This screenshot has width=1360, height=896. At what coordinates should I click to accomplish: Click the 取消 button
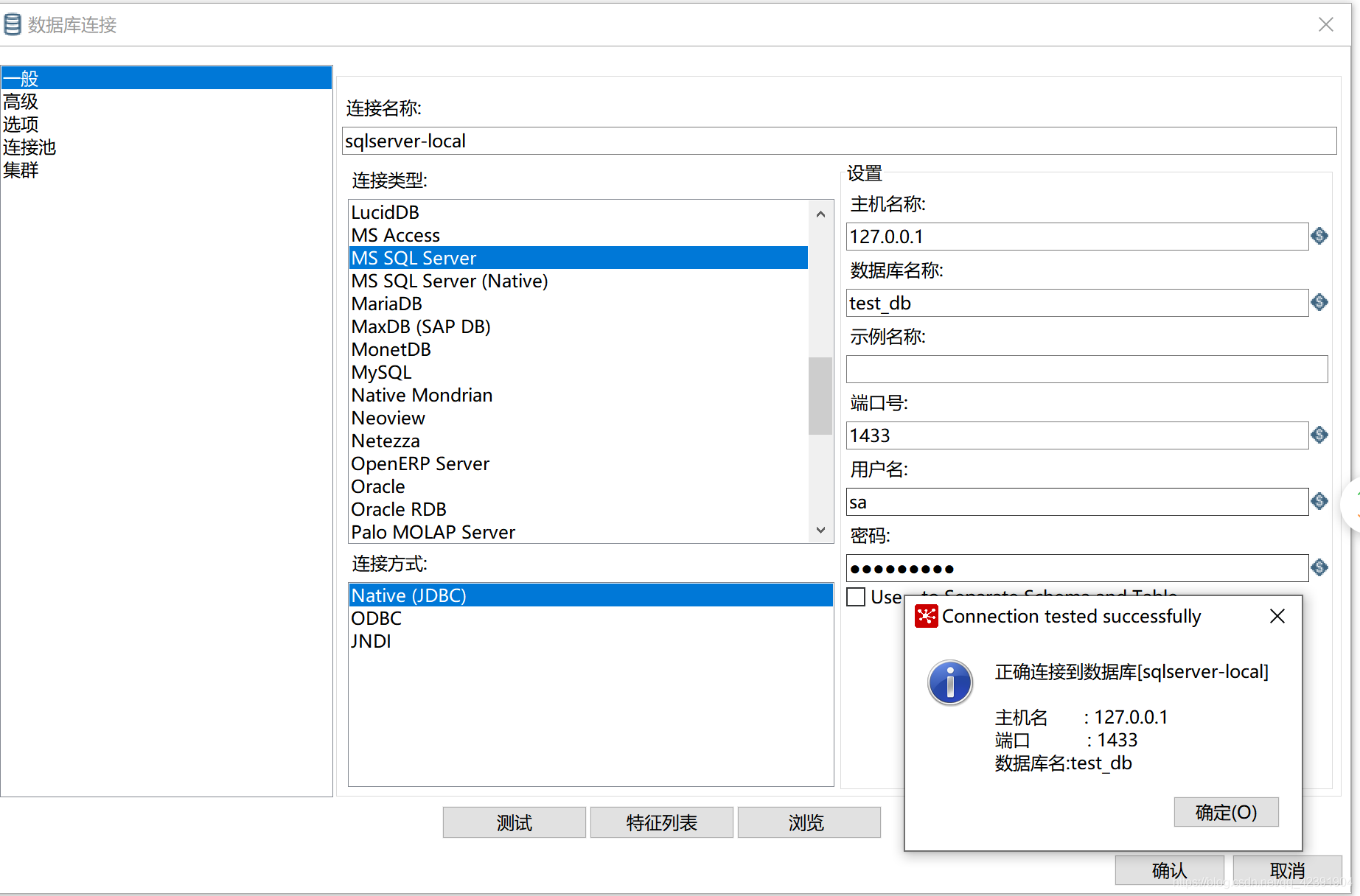(1288, 870)
